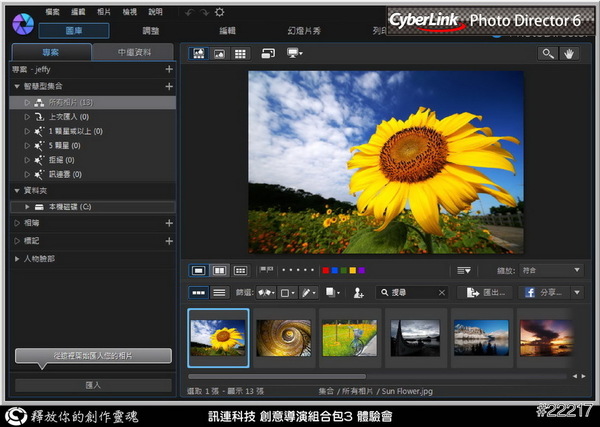600x427 pixels.
Task: Click the undo arrow icon
Action: tap(188, 12)
